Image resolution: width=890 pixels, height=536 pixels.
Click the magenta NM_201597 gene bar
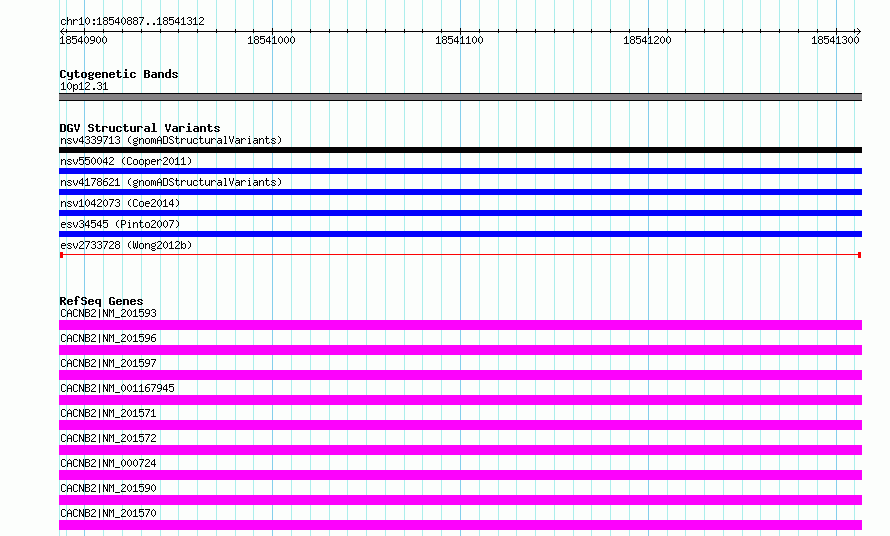[460, 375]
